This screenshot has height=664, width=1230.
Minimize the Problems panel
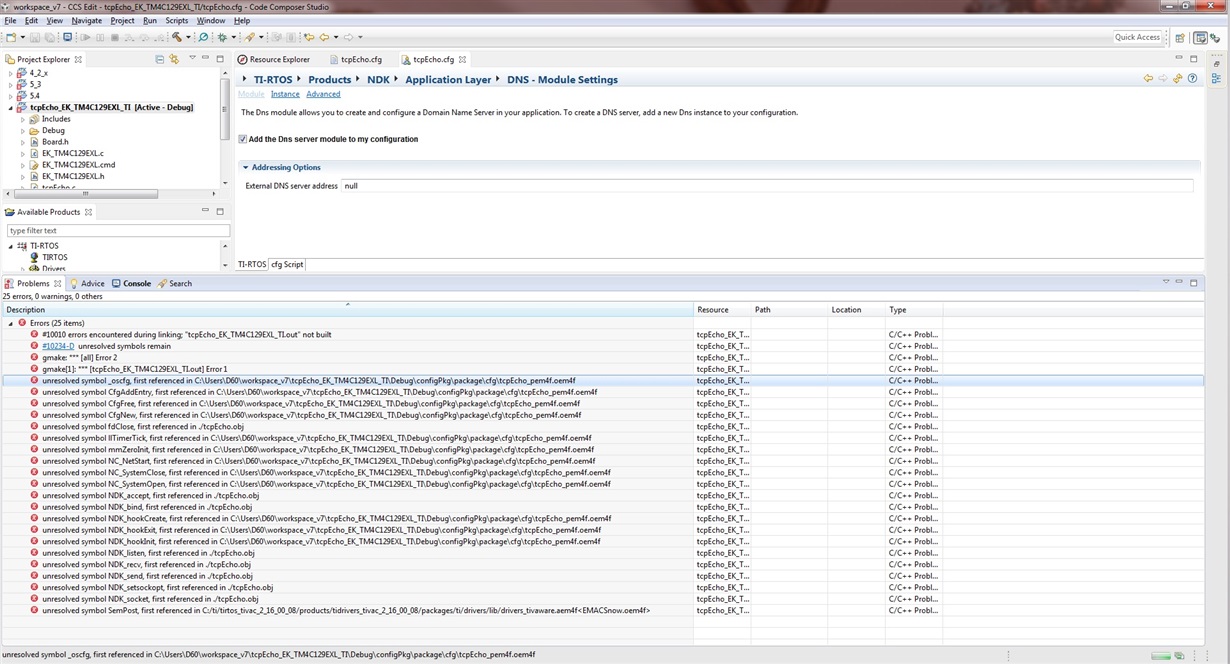click(x=1179, y=283)
